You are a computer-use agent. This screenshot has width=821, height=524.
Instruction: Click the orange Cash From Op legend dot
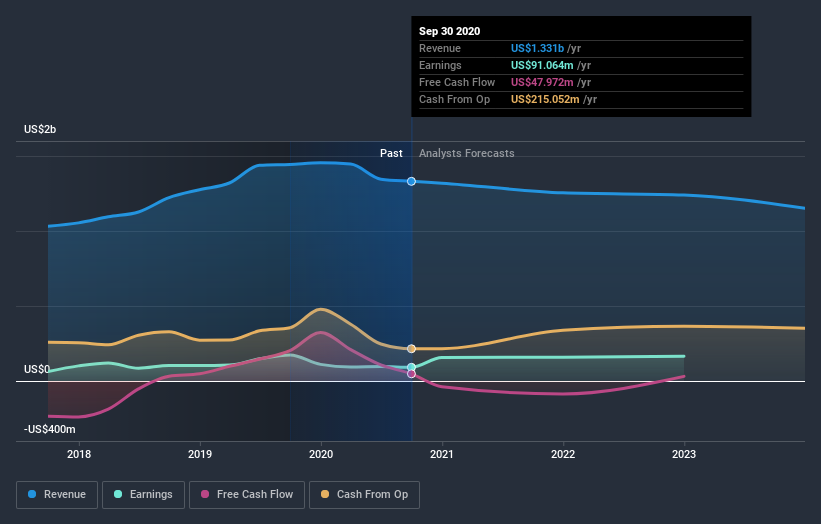tap(325, 494)
